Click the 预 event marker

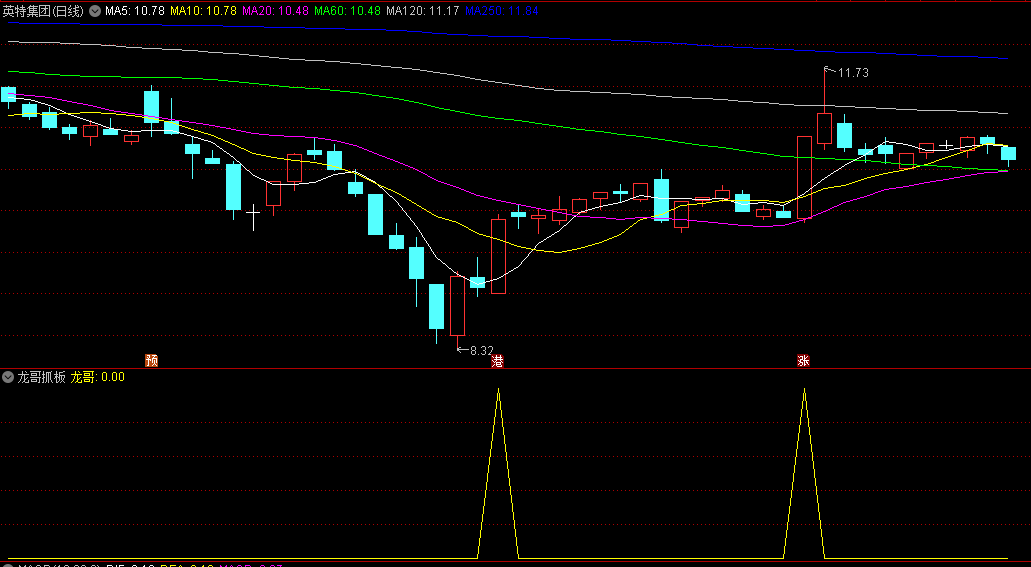[x=151, y=360]
